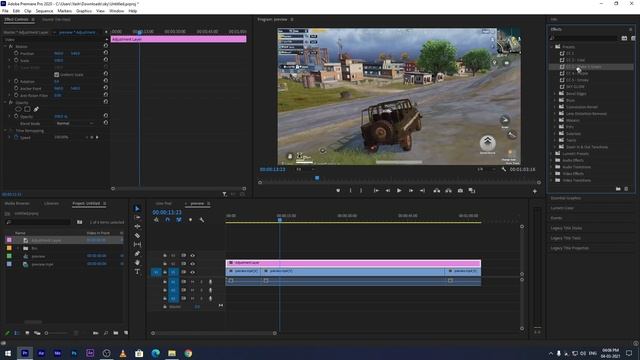Image resolution: width=640 pixels, height=360 pixels.
Task: Open the File menu
Action: tap(5, 11)
